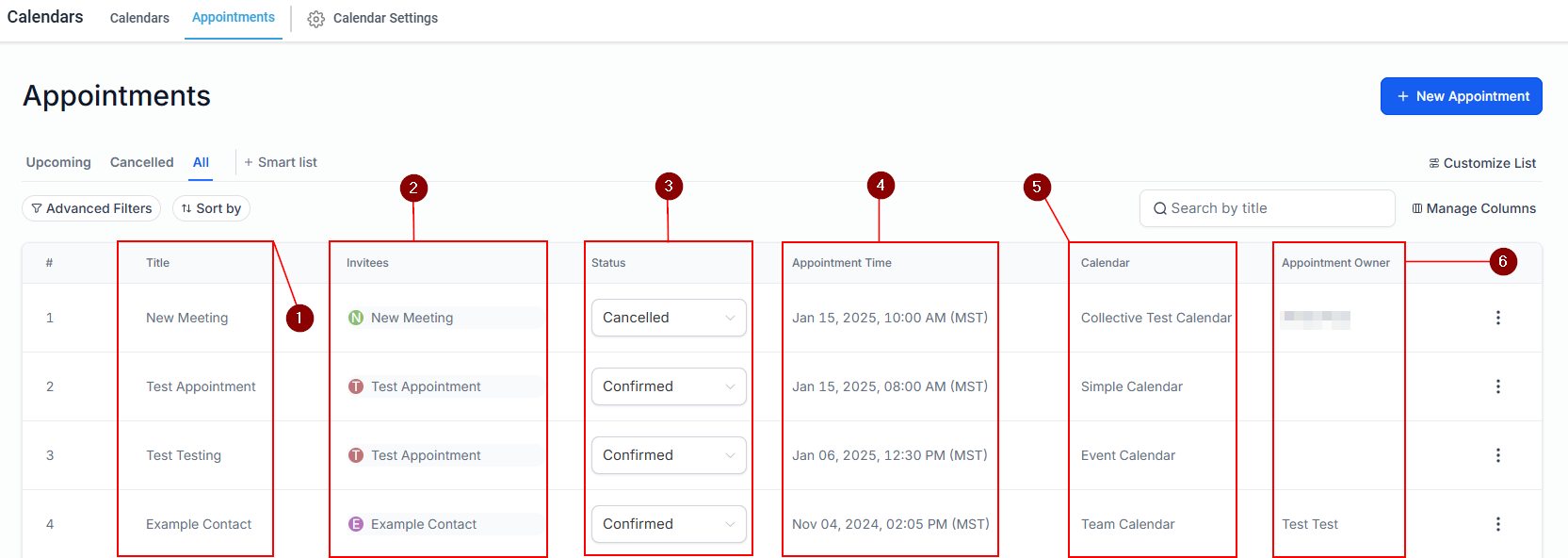Viewport: 1568px width, 558px height.
Task: Click the Sort by button
Action: tap(211, 208)
